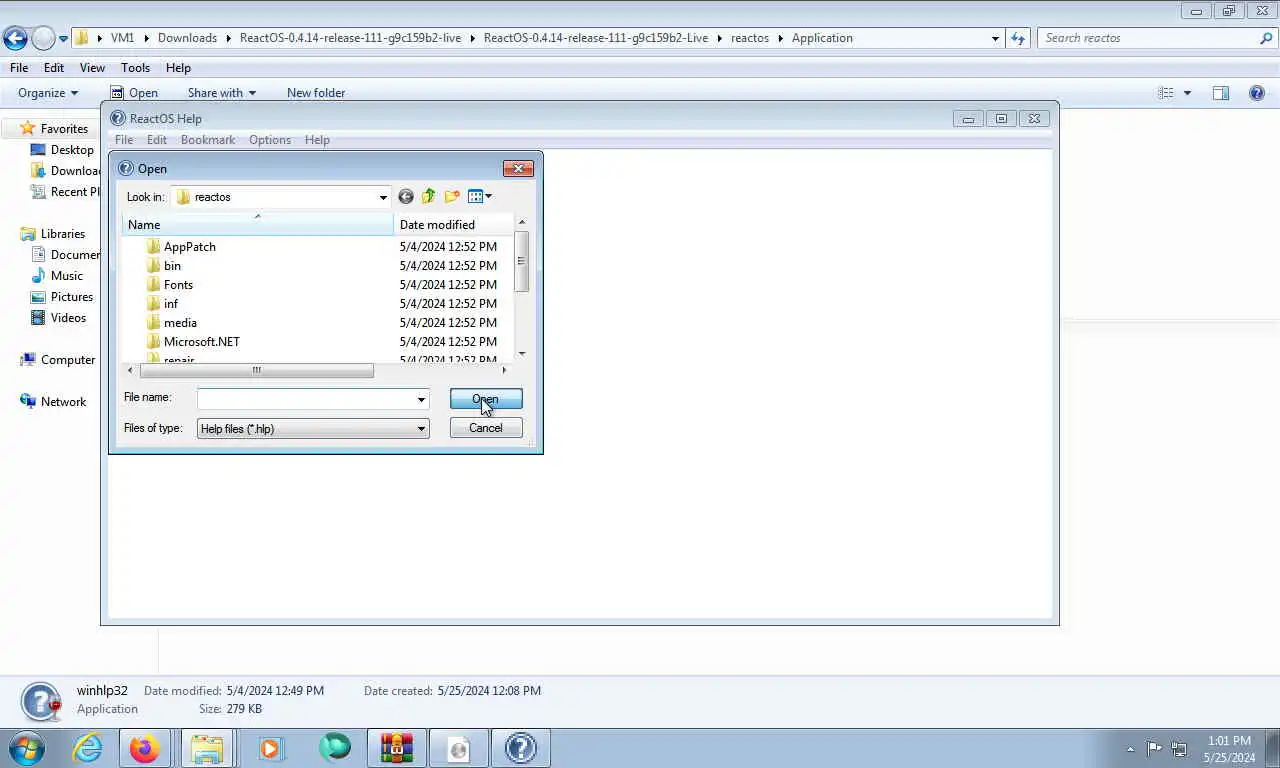The width and height of the screenshot is (1280, 768).
Task: Open the File menu in ReactOS Help
Action: tap(124, 140)
